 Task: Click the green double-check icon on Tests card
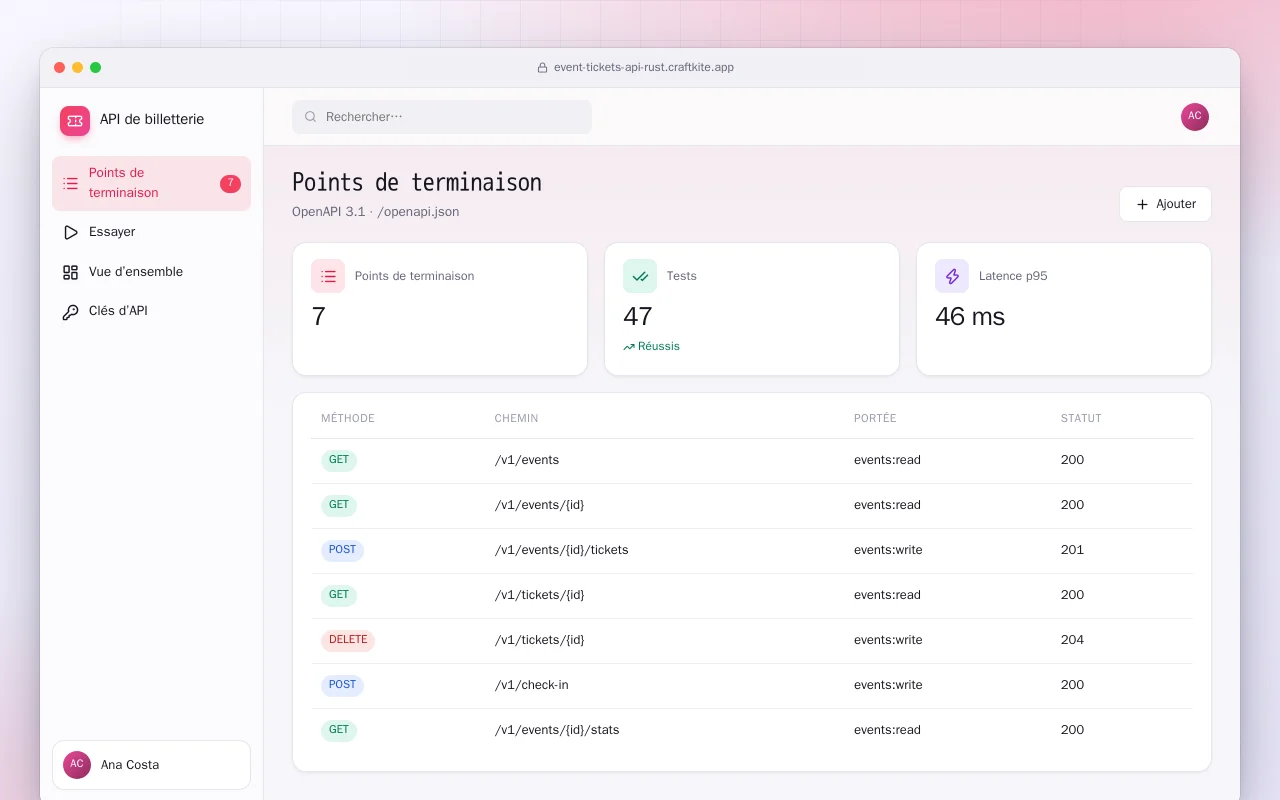[x=640, y=276]
